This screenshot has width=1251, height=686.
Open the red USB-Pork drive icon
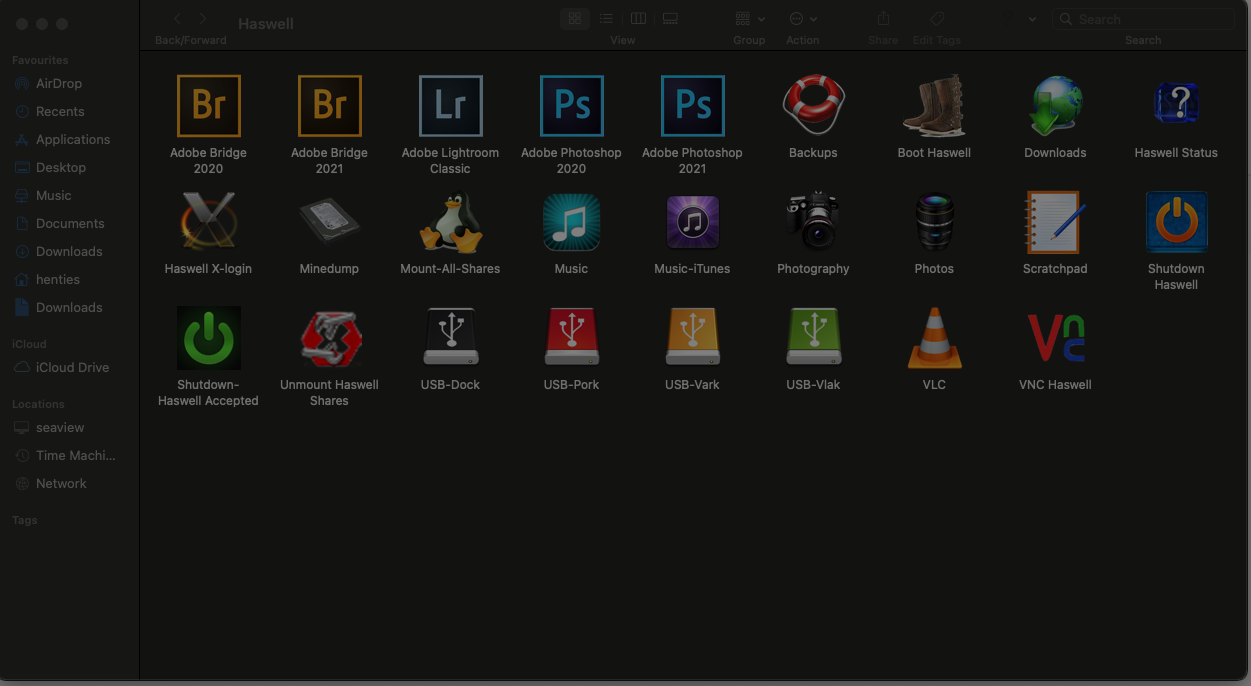click(x=571, y=338)
